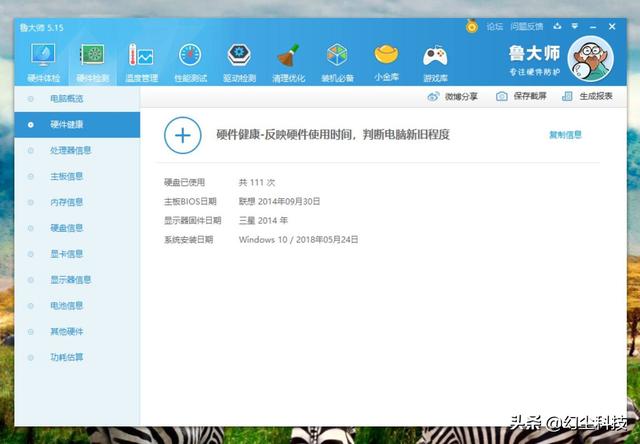Image resolution: width=640 pixels, height=444 pixels.
Task: Click 保存截屏 text label
Action: 530,96
